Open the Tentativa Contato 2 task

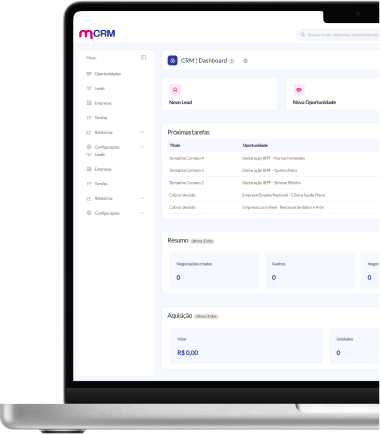point(186,183)
